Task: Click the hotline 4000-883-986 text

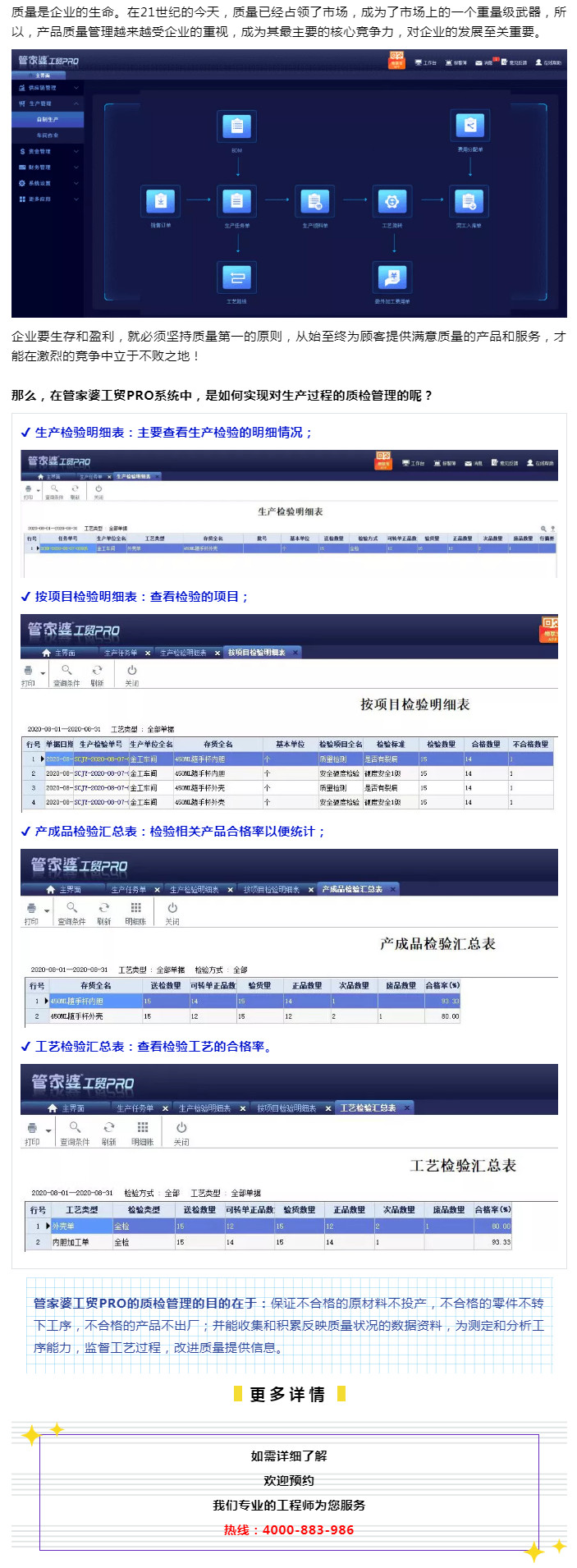Action: tap(308, 1529)
